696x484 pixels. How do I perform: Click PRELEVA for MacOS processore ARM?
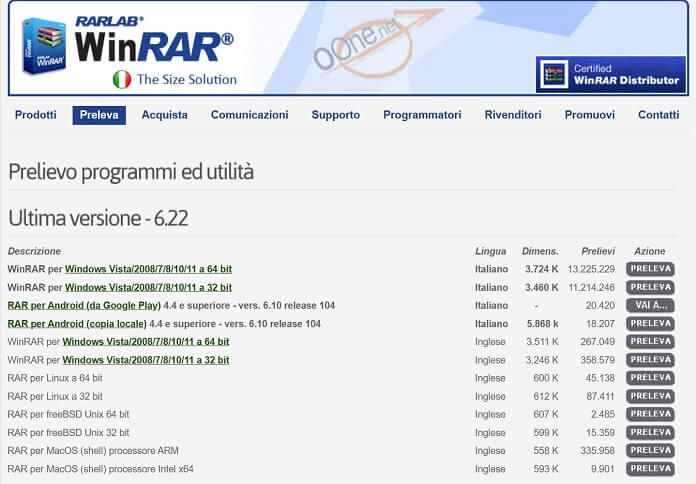tap(650, 450)
